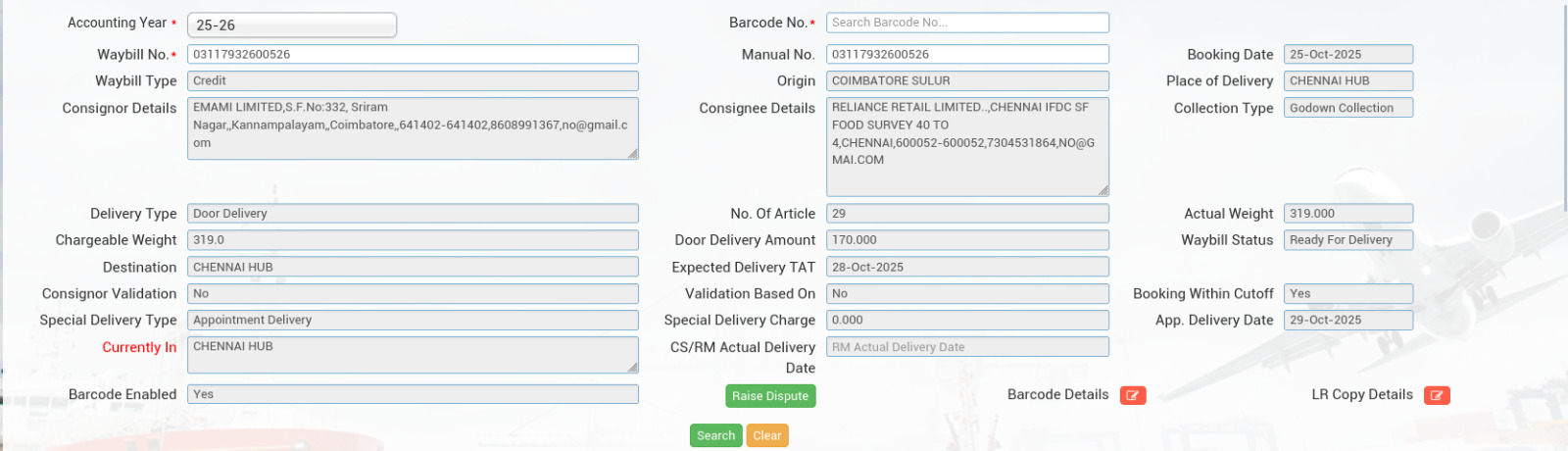Open LR Copy Details edit icon
Screen dimensions: 1568x451
(x=1437, y=395)
